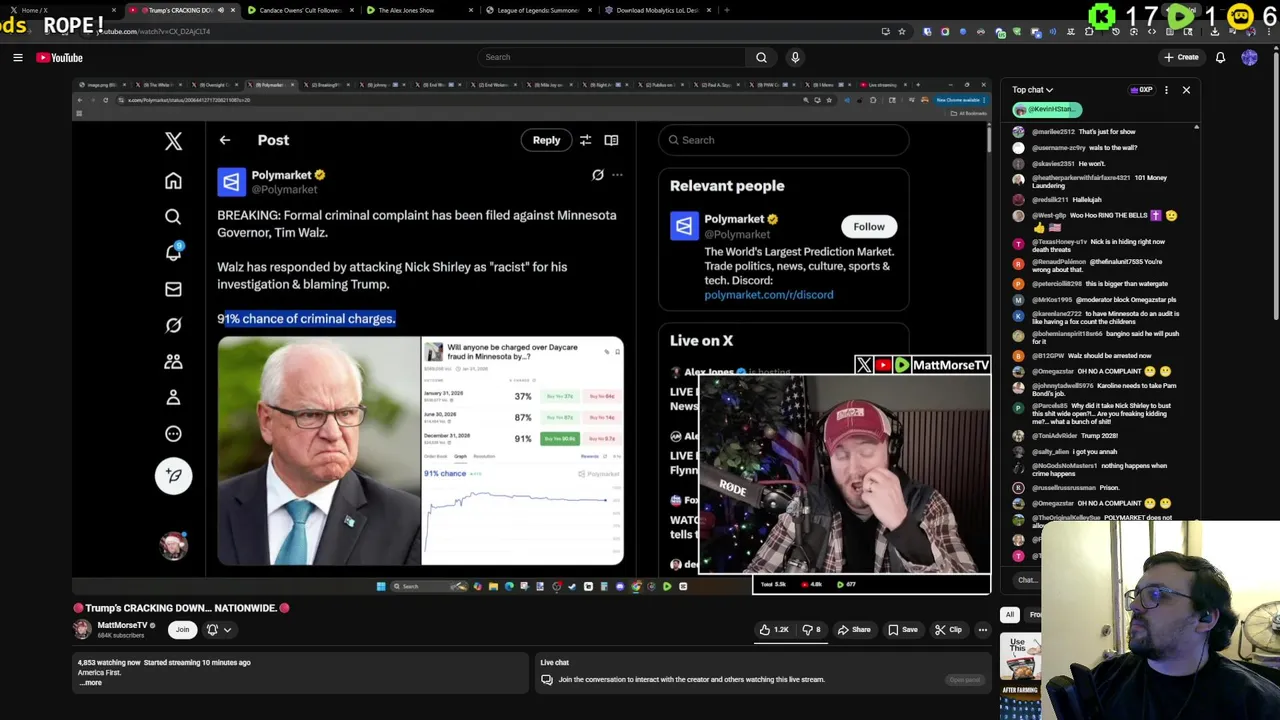This screenshot has width=1280, height=720.
Task: Click the Polymarket post's three-dot menu
Action: pyautogui.click(x=617, y=175)
